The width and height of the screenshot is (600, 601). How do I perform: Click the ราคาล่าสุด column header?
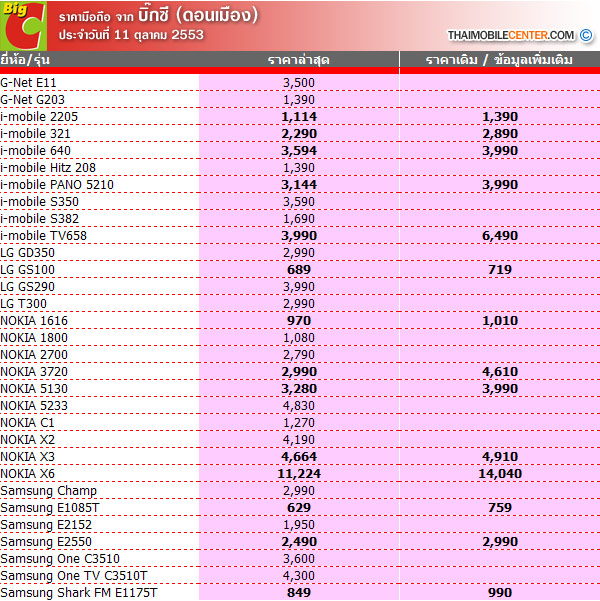tap(299, 60)
